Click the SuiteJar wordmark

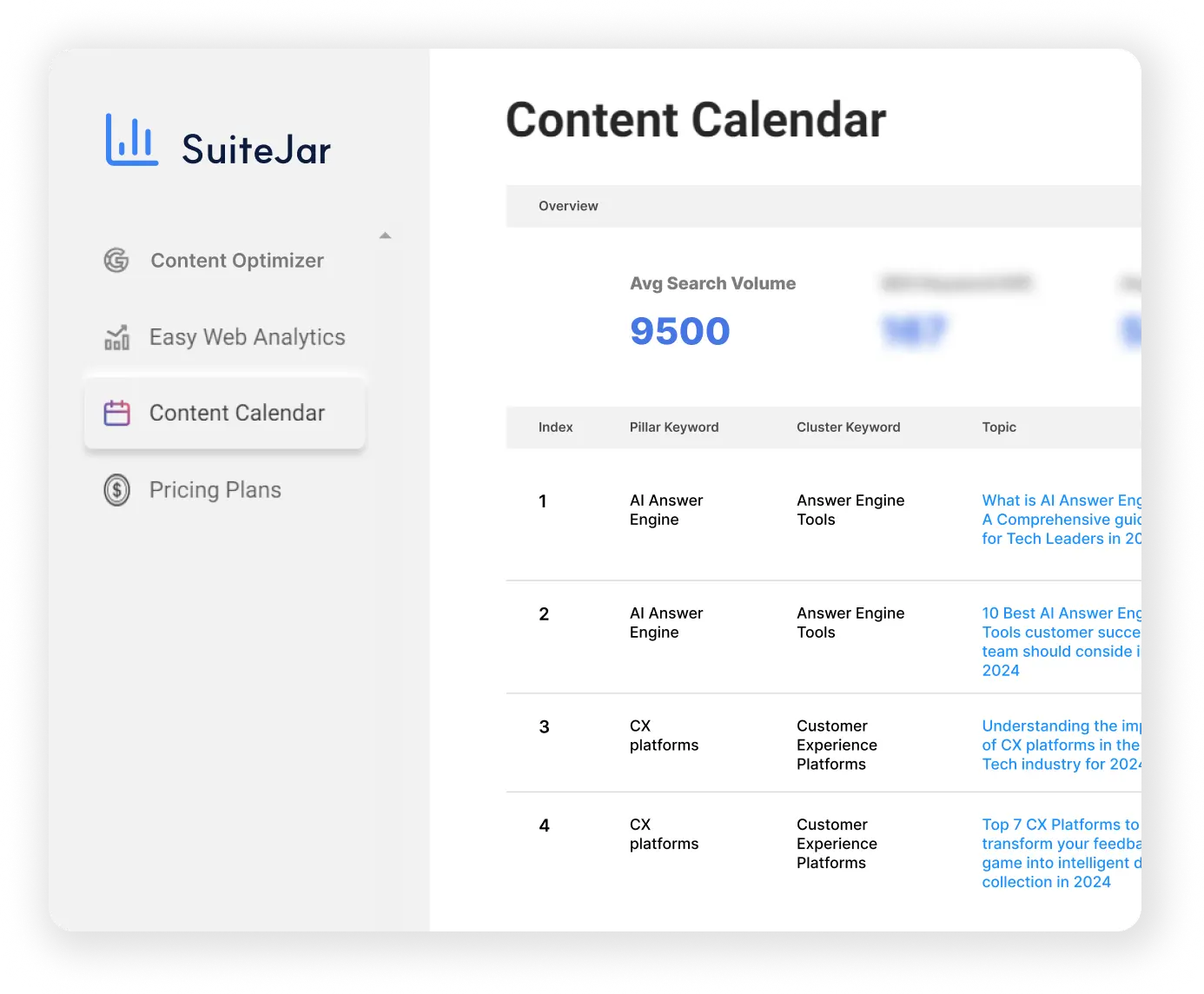pyautogui.click(x=256, y=149)
